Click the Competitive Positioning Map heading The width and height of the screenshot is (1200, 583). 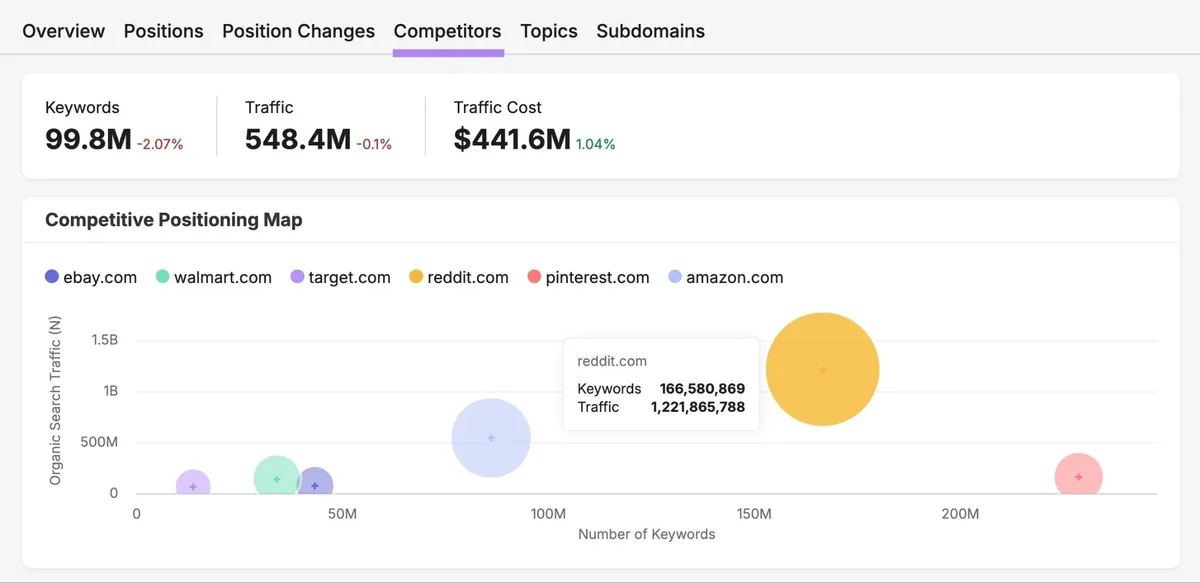174,219
